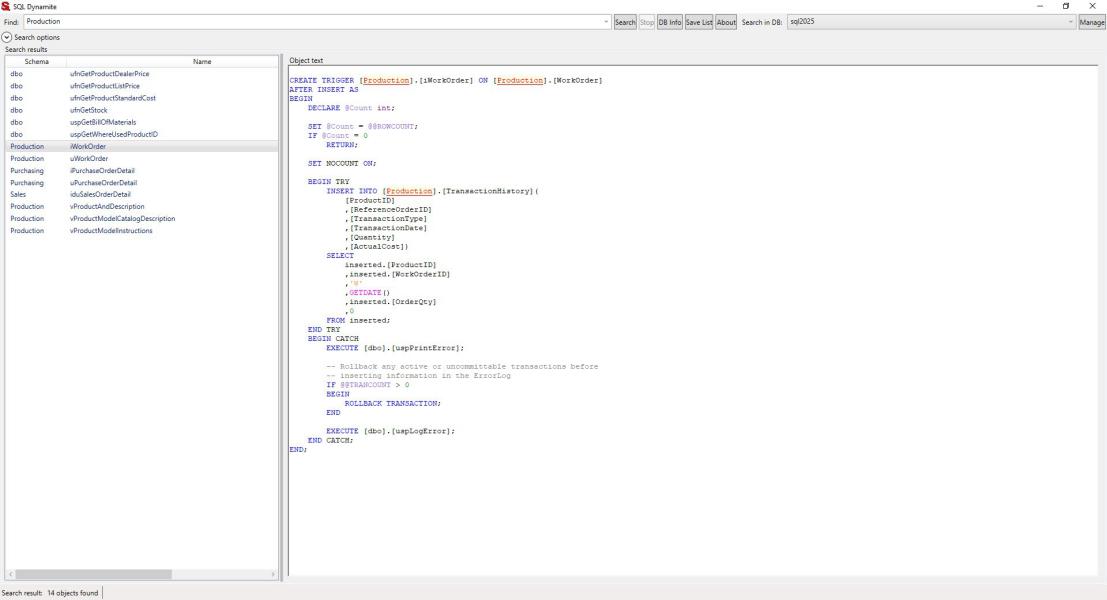
Task: Select vProductModelCatalogDescription result
Action: pyautogui.click(x=122, y=218)
